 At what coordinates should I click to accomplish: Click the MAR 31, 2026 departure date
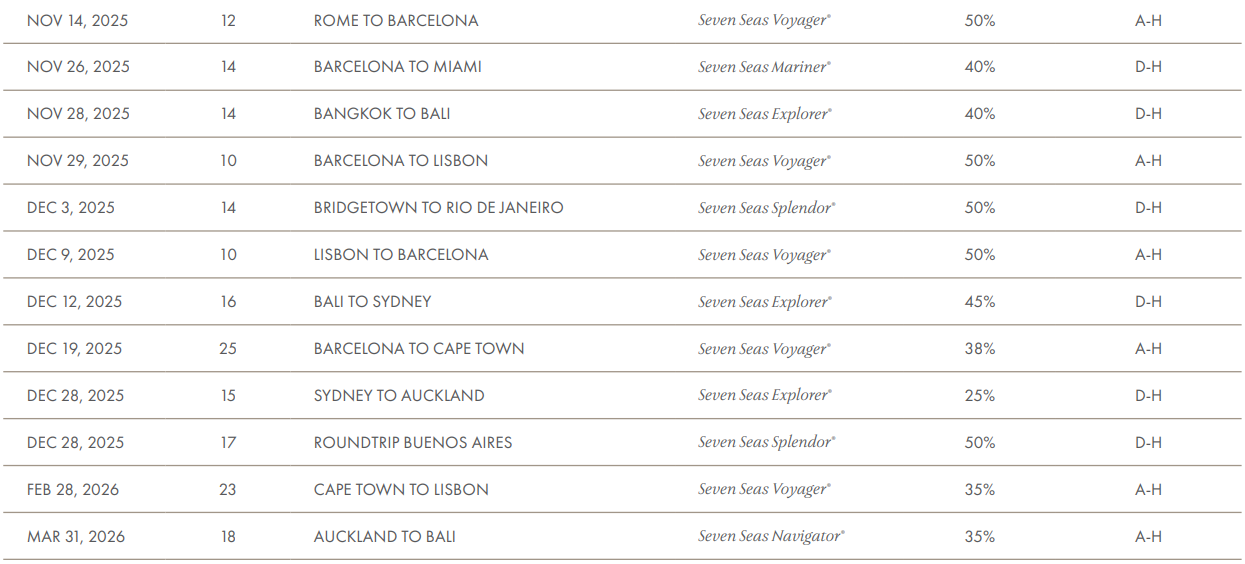(76, 537)
